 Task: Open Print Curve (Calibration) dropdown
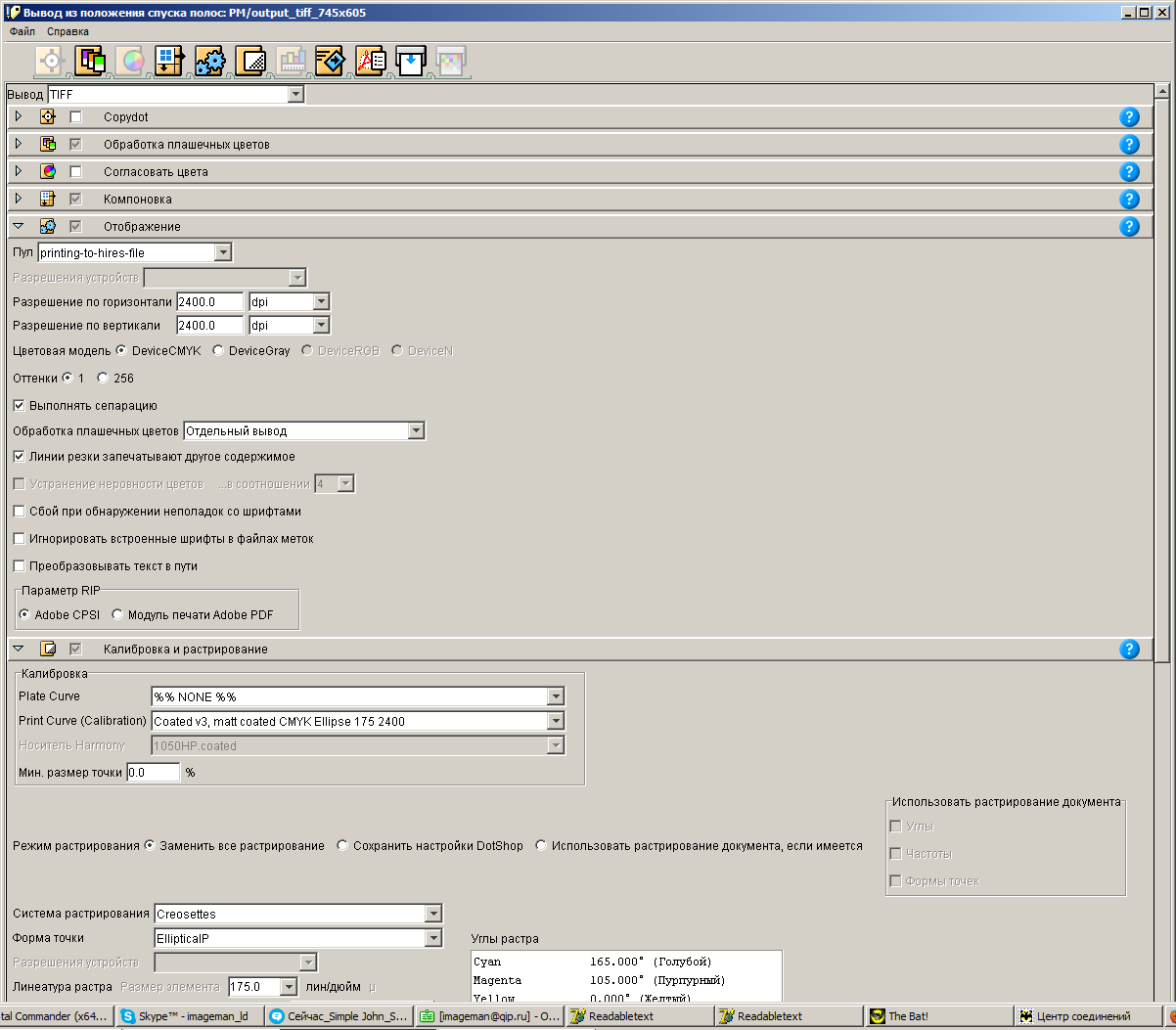point(556,721)
